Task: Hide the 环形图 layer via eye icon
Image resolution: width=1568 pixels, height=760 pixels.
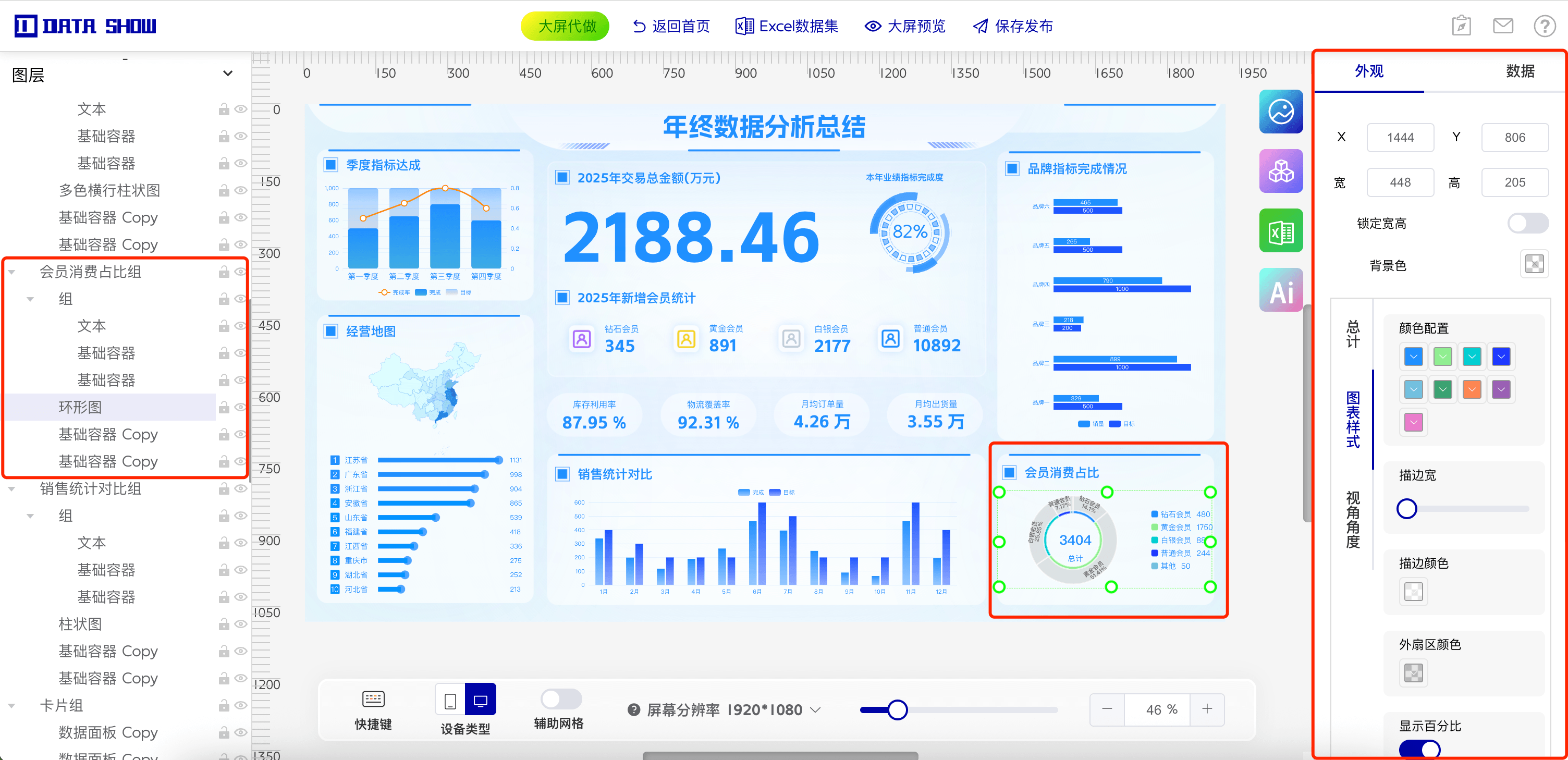Action: pyautogui.click(x=241, y=407)
